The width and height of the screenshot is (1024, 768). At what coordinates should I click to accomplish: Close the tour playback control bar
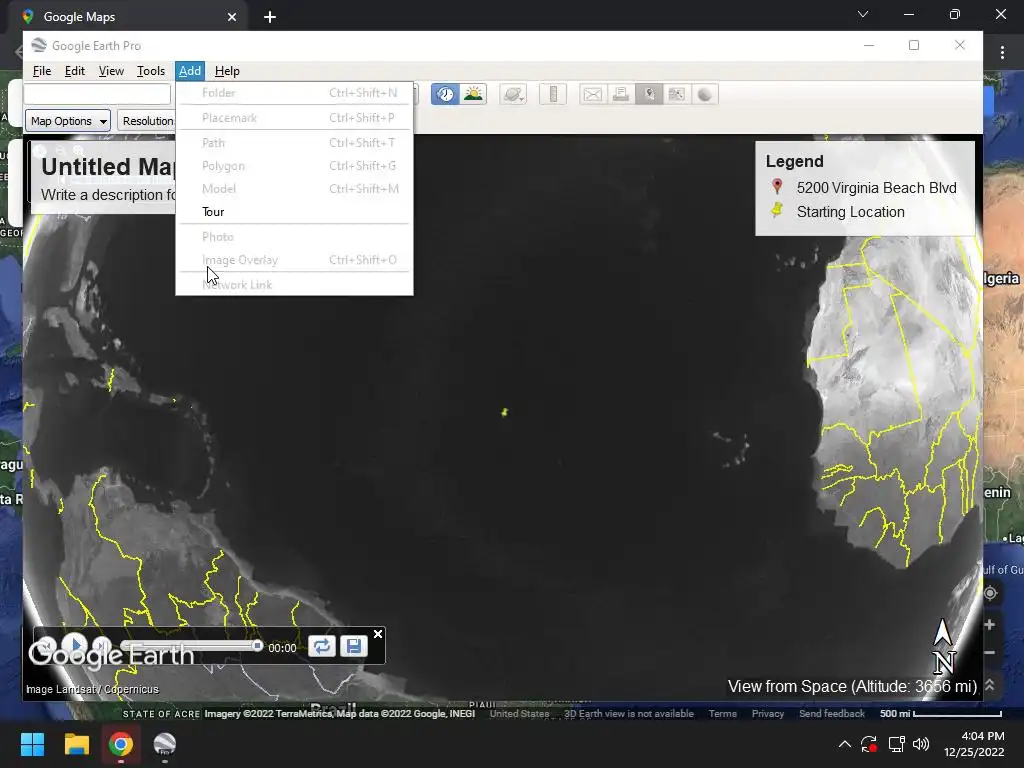pyautogui.click(x=377, y=634)
